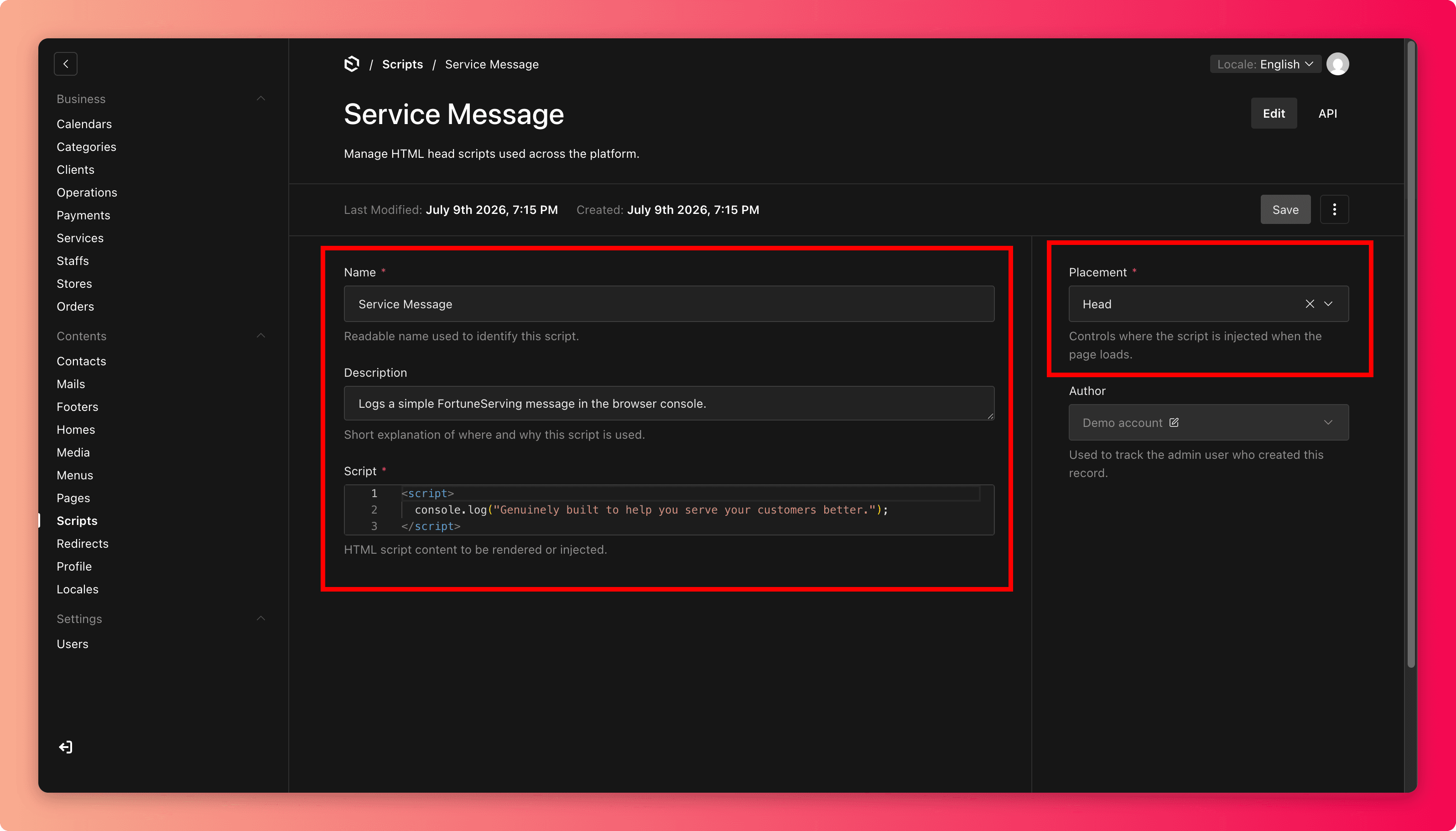The height and width of the screenshot is (831, 1456).
Task: Click the logout icon in sidebar
Action: [x=66, y=747]
